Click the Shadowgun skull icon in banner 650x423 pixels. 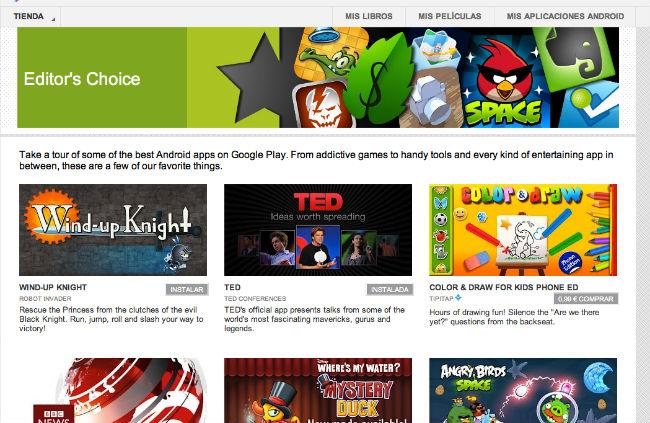(323, 104)
